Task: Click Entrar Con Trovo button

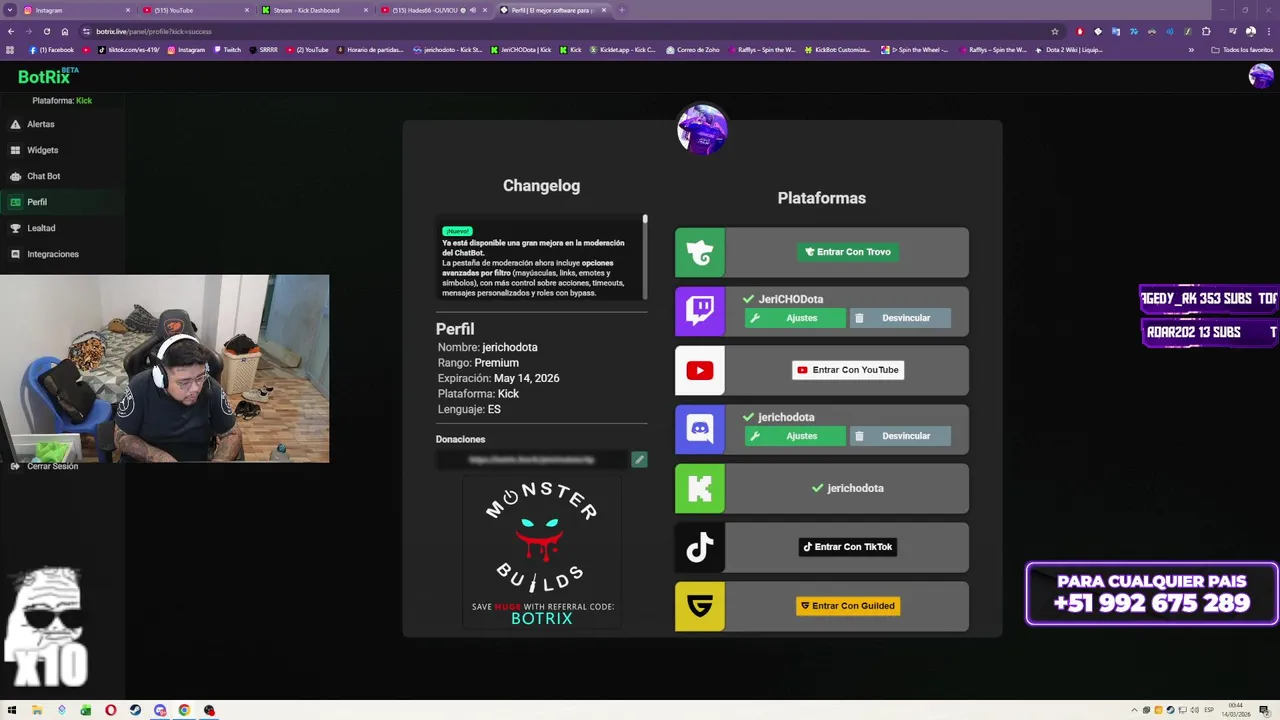Action: (847, 252)
